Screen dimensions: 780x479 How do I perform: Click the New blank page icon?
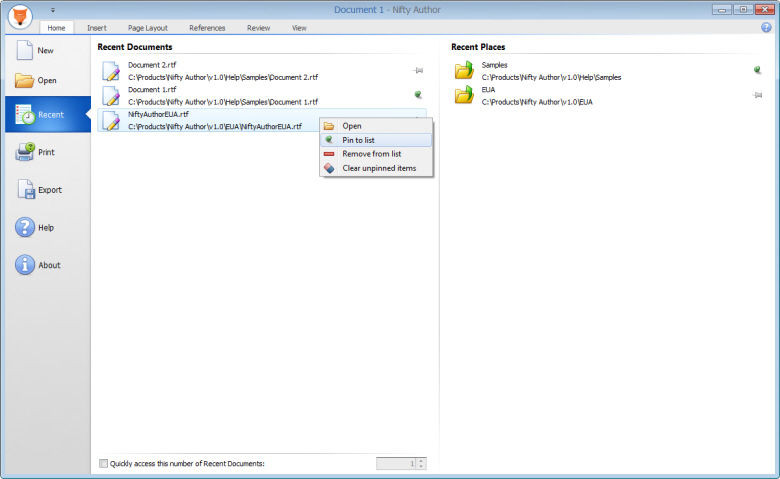24,50
